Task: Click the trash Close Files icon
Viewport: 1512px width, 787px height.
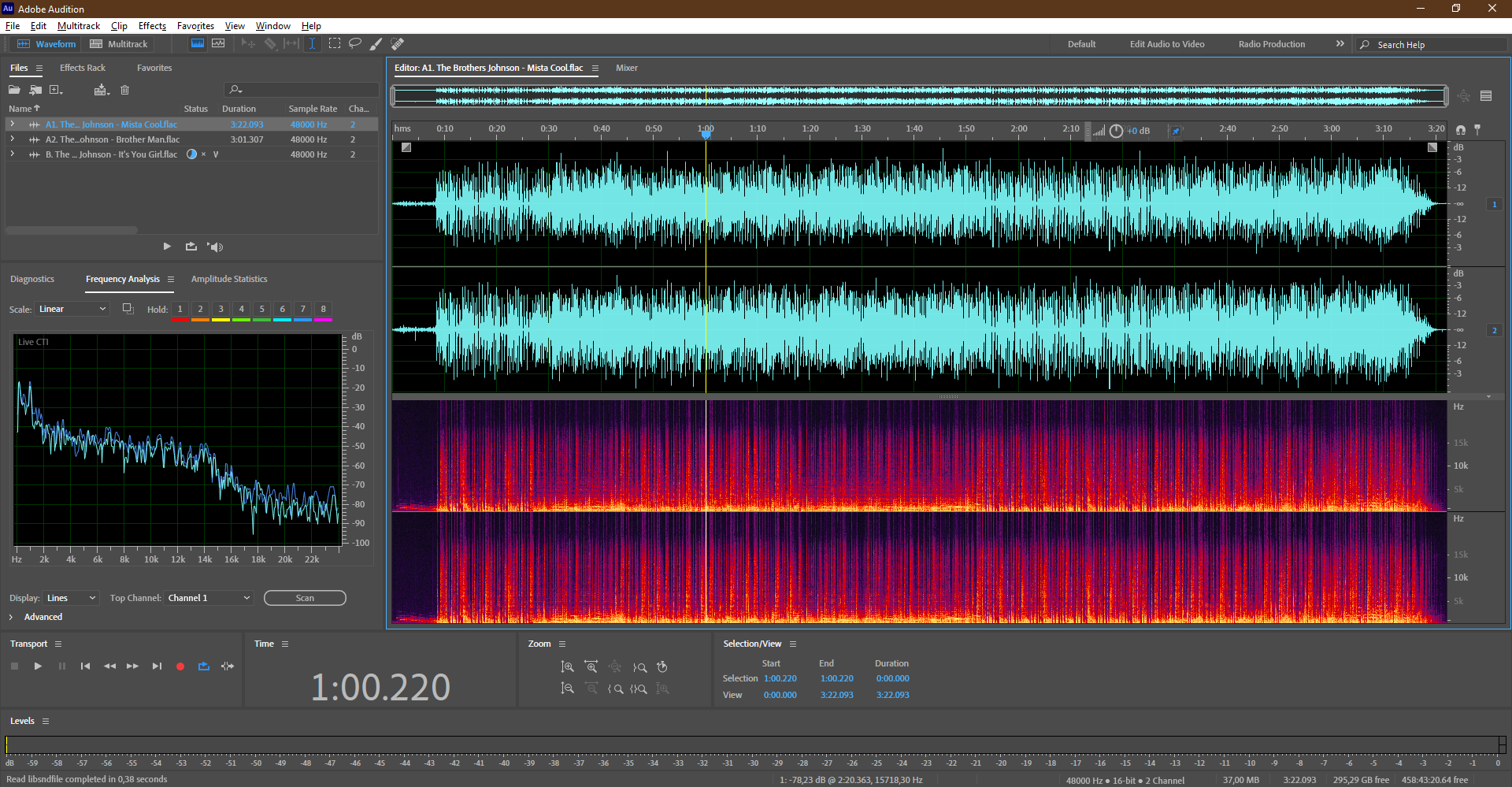Action: click(124, 90)
